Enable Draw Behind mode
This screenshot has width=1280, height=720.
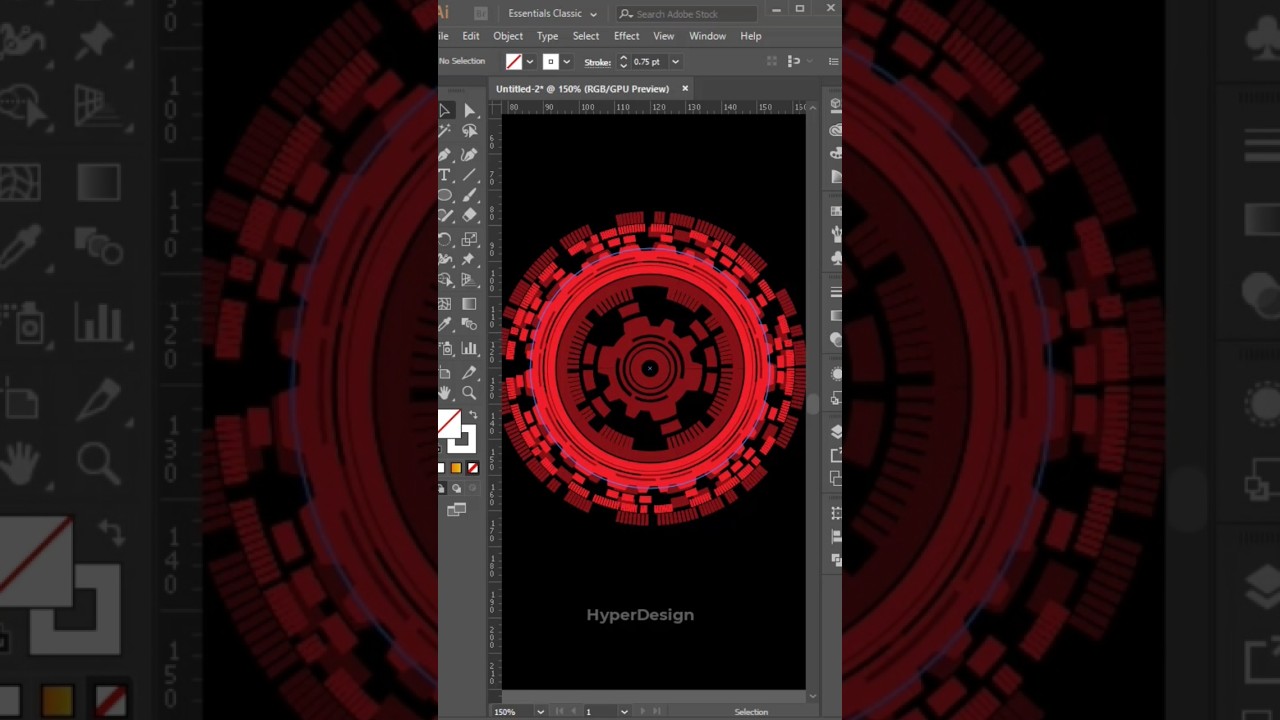(x=457, y=489)
